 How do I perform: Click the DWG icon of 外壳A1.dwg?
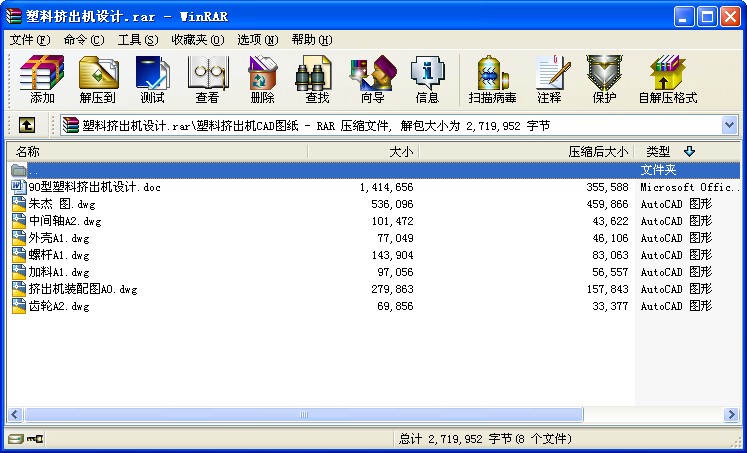(19, 238)
